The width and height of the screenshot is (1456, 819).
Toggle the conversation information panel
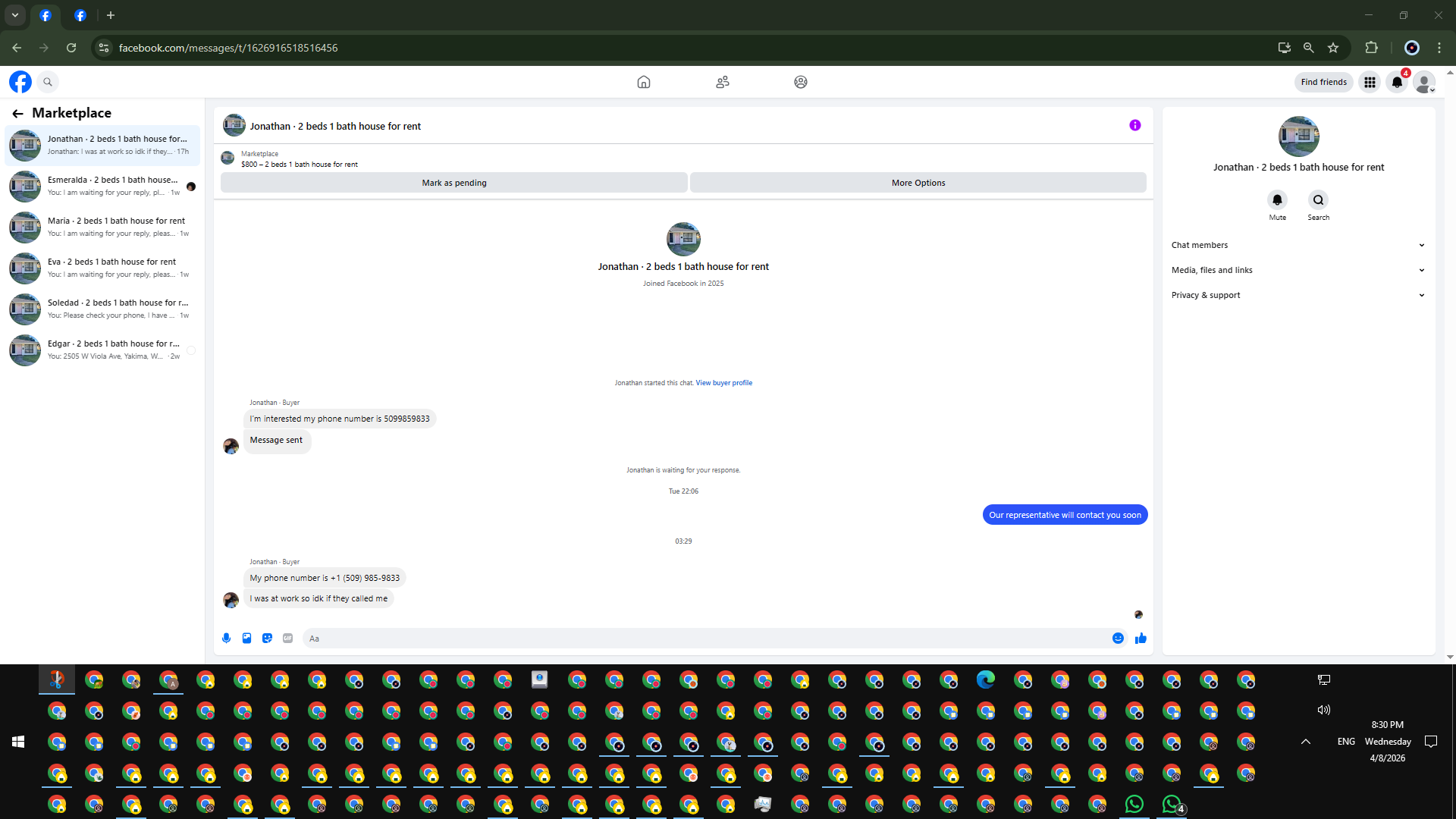(1134, 125)
